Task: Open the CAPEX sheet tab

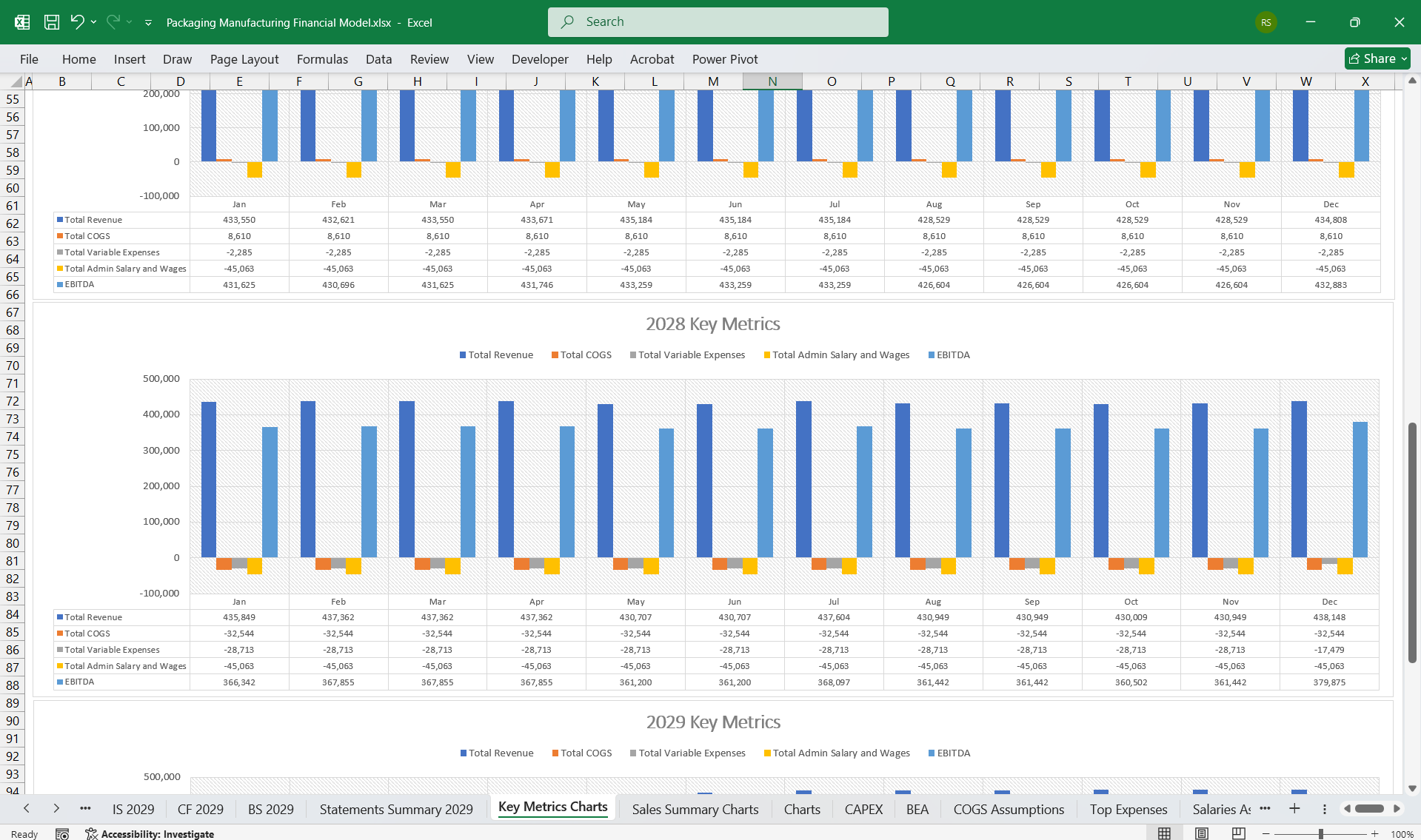Action: pos(863,810)
